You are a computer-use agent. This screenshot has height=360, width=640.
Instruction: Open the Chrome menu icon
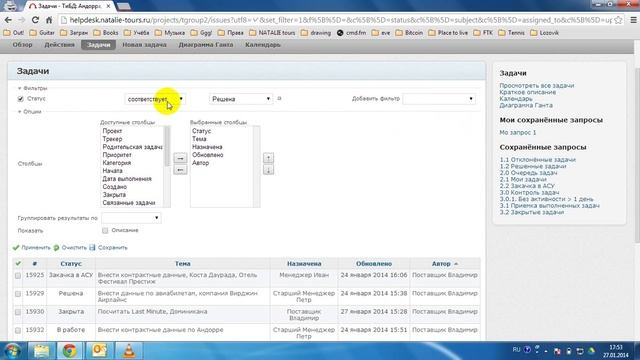[x=633, y=20]
